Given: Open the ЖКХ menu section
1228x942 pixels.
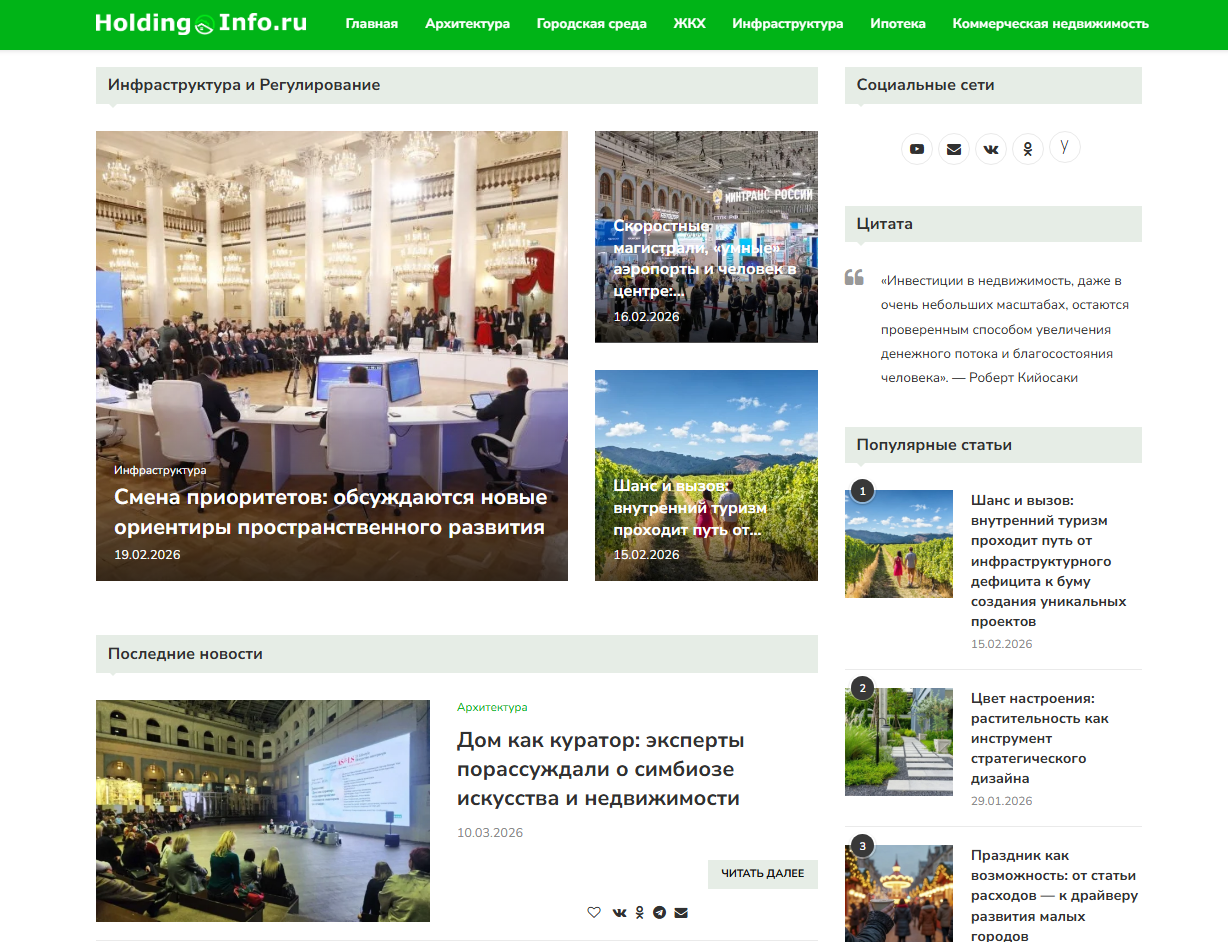Looking at the screenshot, I should (689, 24).
